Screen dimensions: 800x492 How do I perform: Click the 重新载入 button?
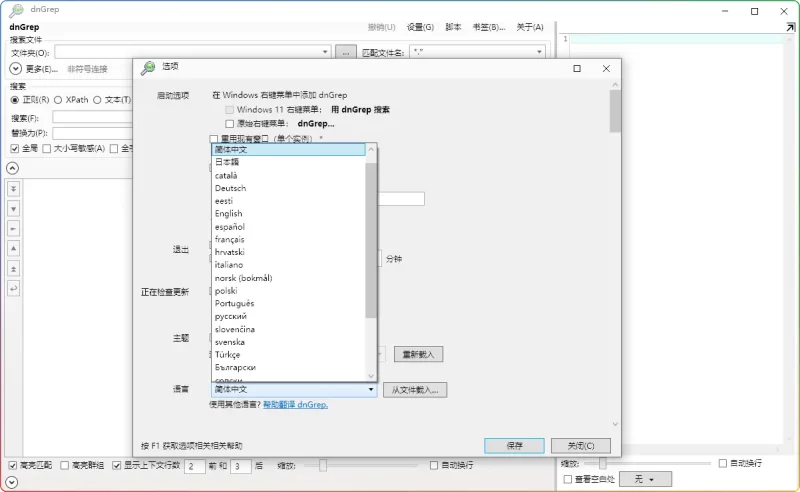pyautogui.click(x=418, y=354)
